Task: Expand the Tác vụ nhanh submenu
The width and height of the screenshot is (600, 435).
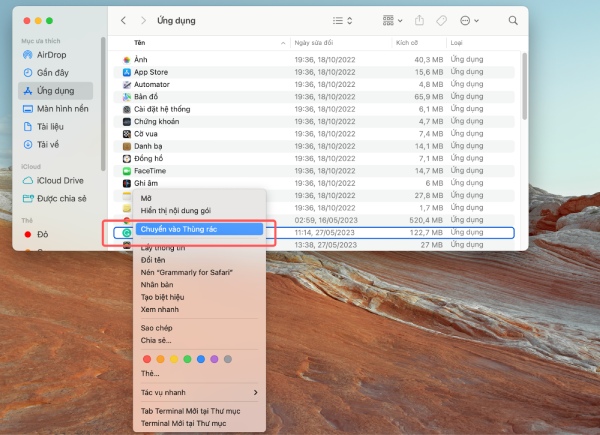Action: (x=199, y=393)
